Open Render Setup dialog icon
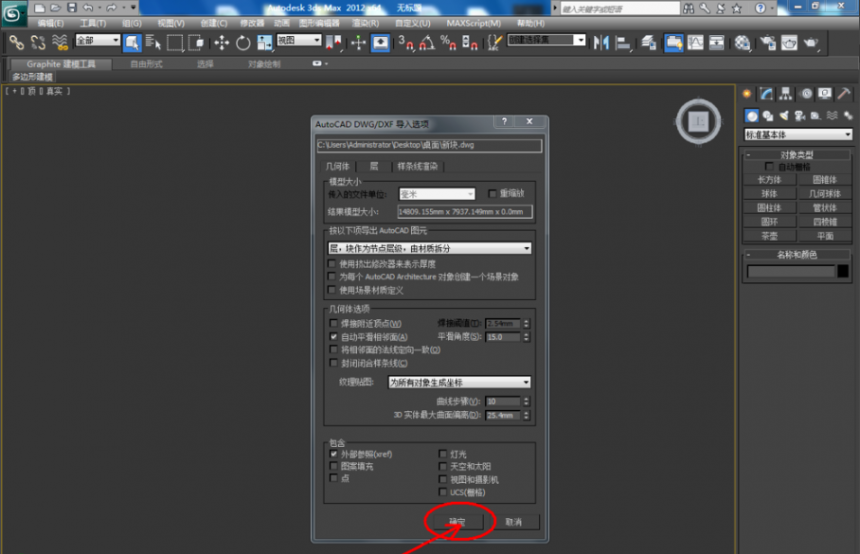860x554 pixels. click(x=767, y=42)
